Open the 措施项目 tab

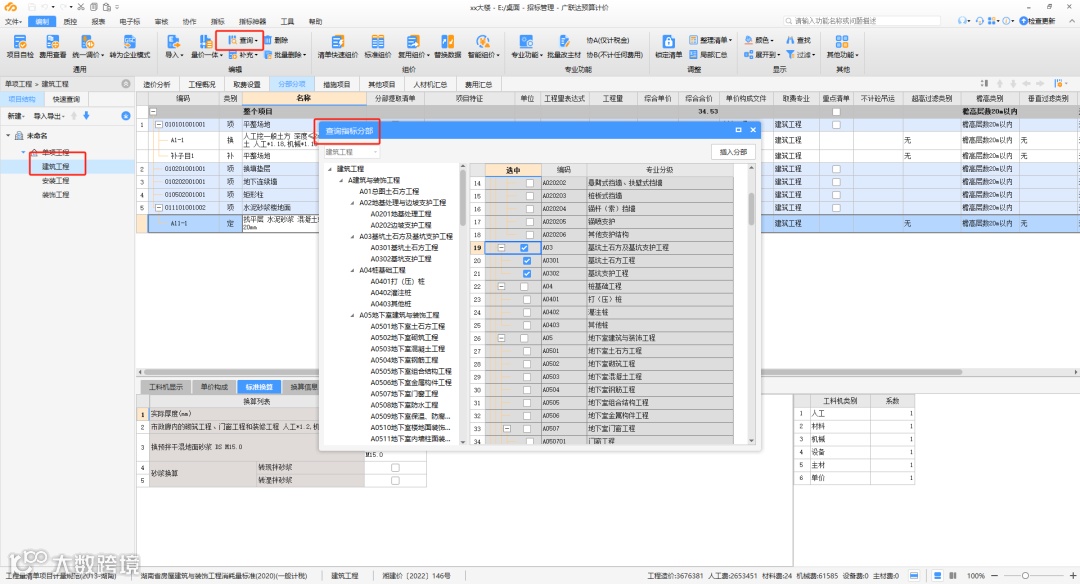pos(336,84)
